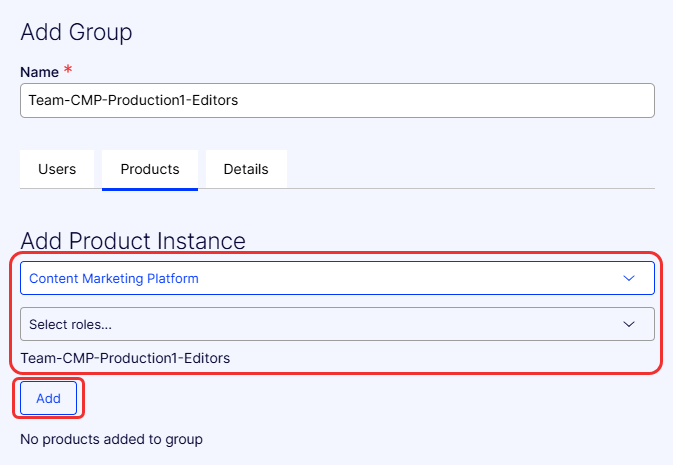
Task: Switch to the Users tab
Action: click(57, 169)
